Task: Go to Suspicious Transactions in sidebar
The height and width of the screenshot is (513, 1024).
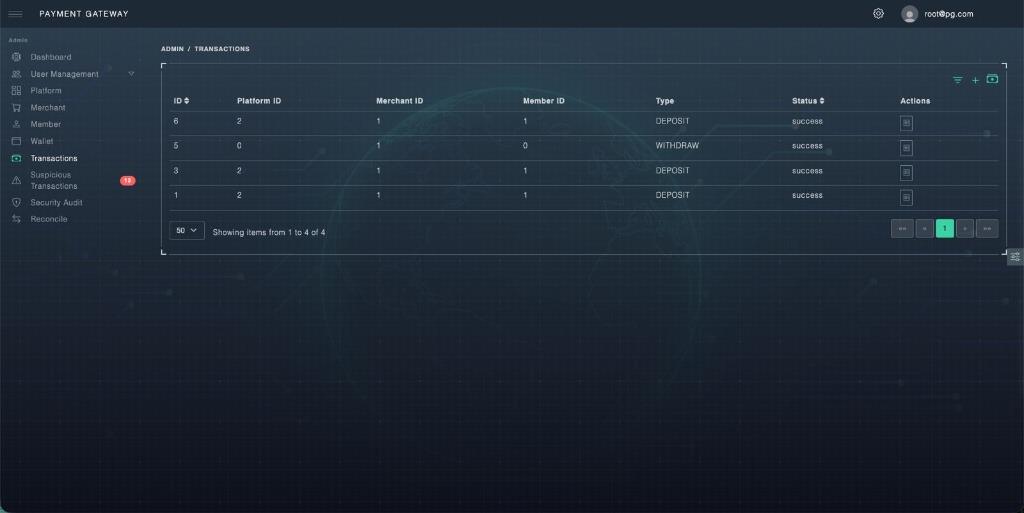Action: click(54, 180)
